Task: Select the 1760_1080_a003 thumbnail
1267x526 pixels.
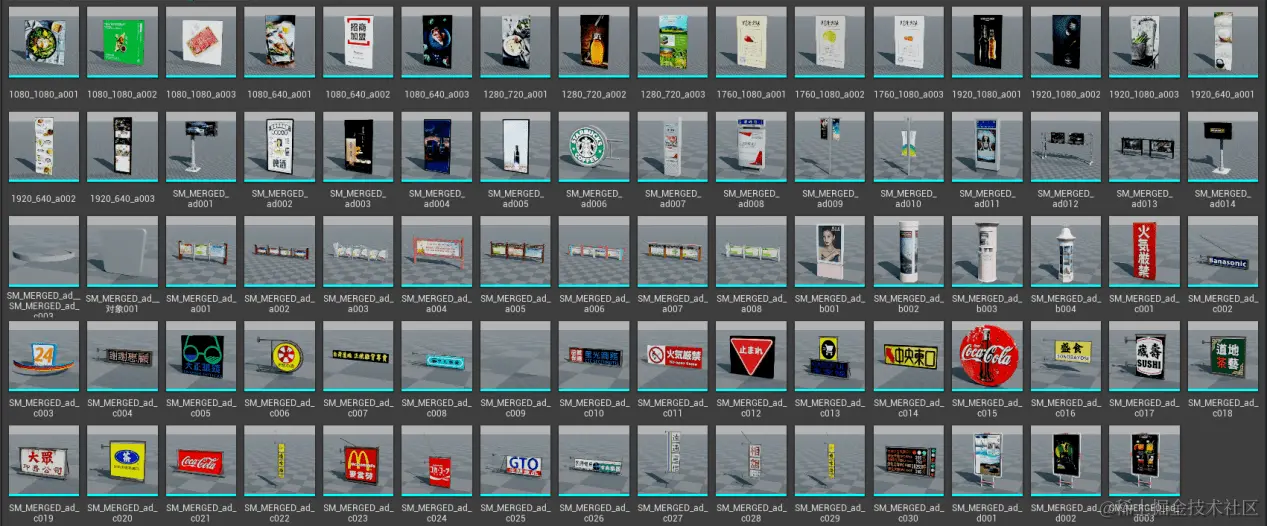Action: (909, 41)
